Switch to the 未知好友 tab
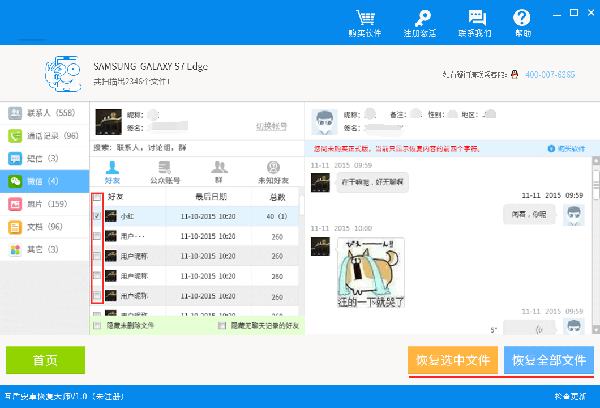 [273, 172]
